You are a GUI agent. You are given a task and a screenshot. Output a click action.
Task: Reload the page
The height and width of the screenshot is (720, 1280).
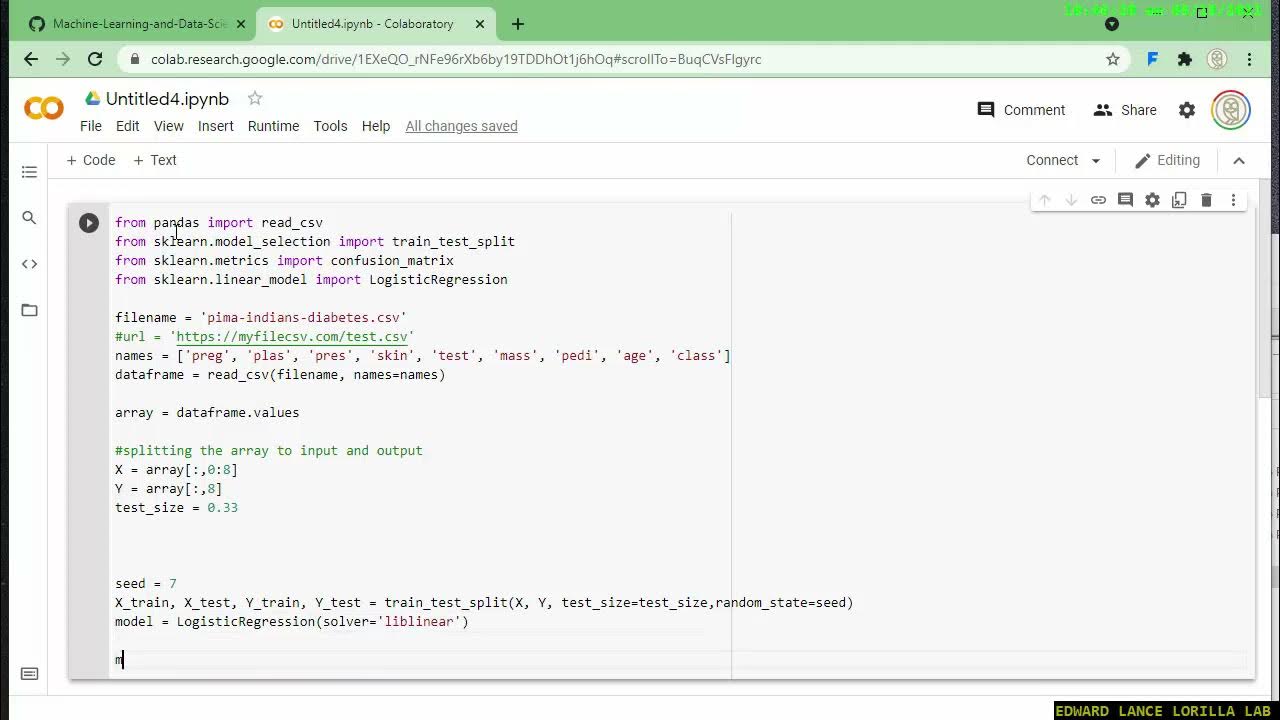click(x=95, y=59)
